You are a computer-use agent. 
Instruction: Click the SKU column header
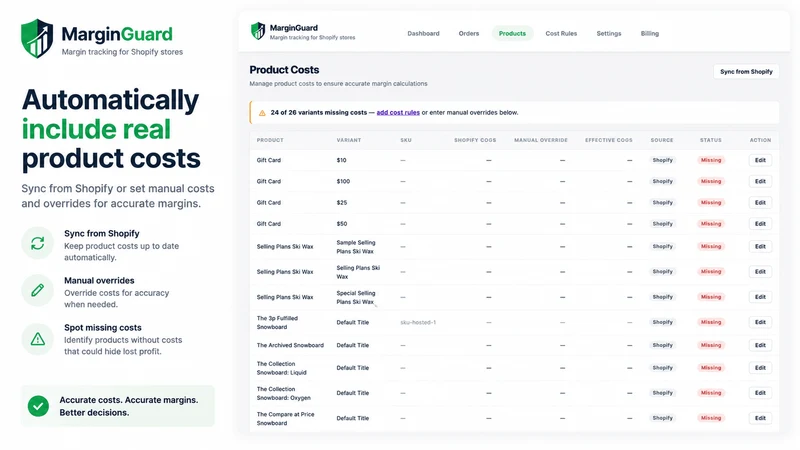pyautogui.click(x=406, y=140)
